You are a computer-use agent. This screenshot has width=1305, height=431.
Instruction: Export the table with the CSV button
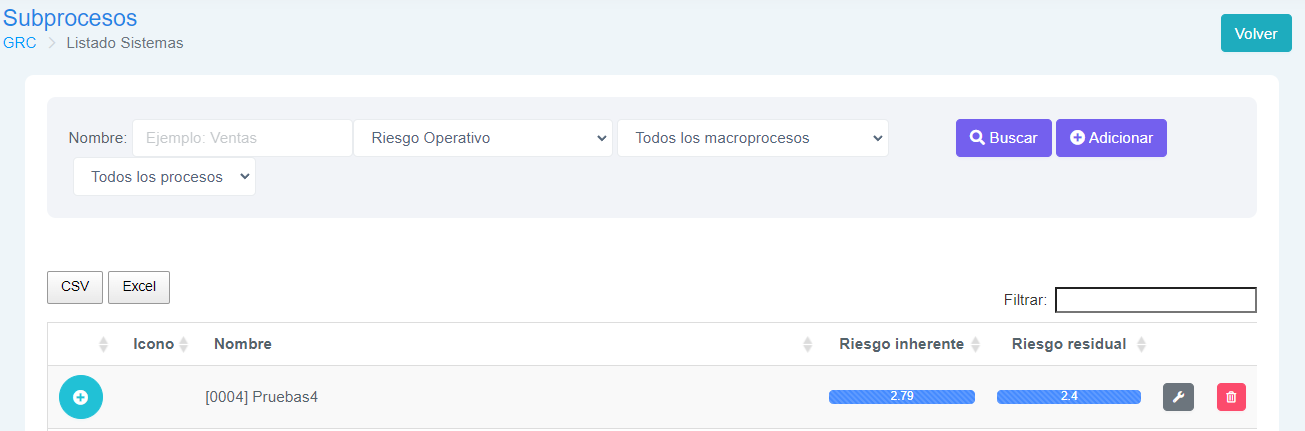pos(75,286)
